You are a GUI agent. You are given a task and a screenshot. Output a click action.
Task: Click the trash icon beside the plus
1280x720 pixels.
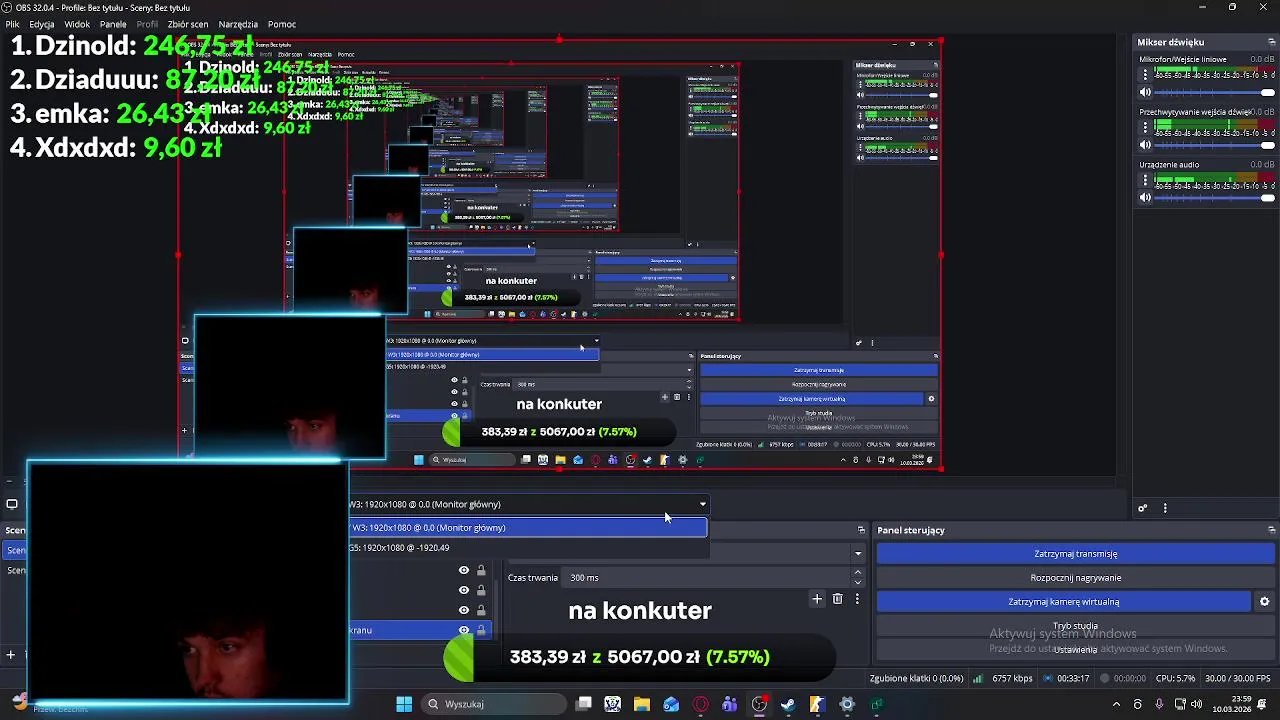click(838, 599)
